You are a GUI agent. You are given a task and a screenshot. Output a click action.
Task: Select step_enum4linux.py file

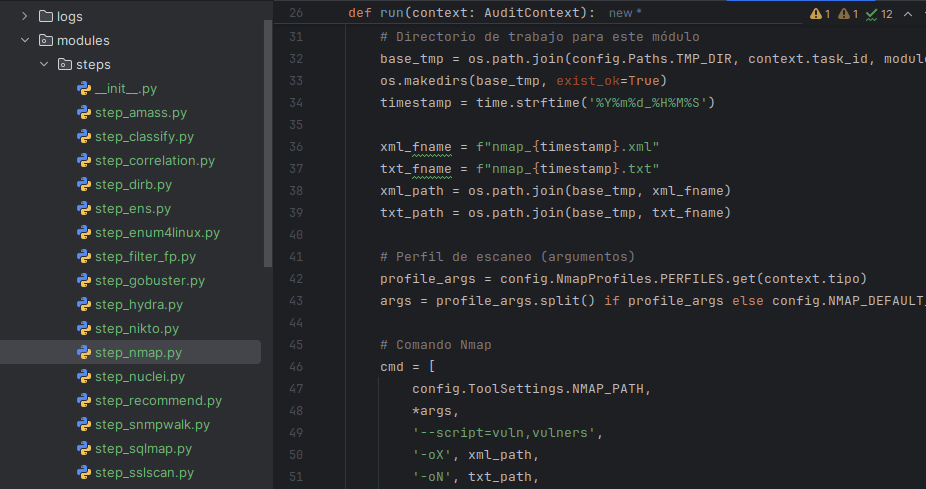pos(158,233)
